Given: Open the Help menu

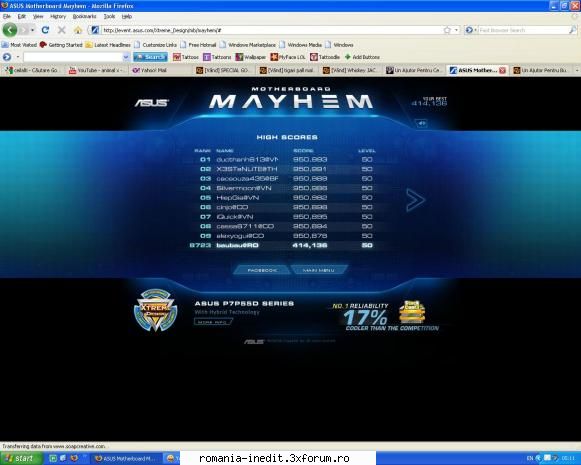Looking at the screenshot, I should tap(127, 16).
